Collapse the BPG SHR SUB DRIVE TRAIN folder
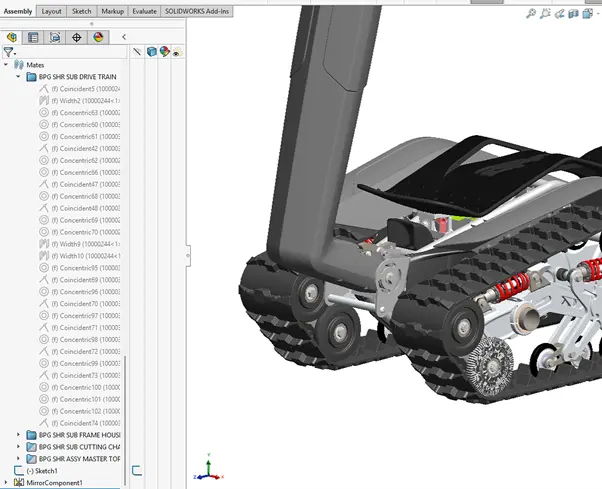The height and width of the screenshot is (489, 602). (18, 76)
